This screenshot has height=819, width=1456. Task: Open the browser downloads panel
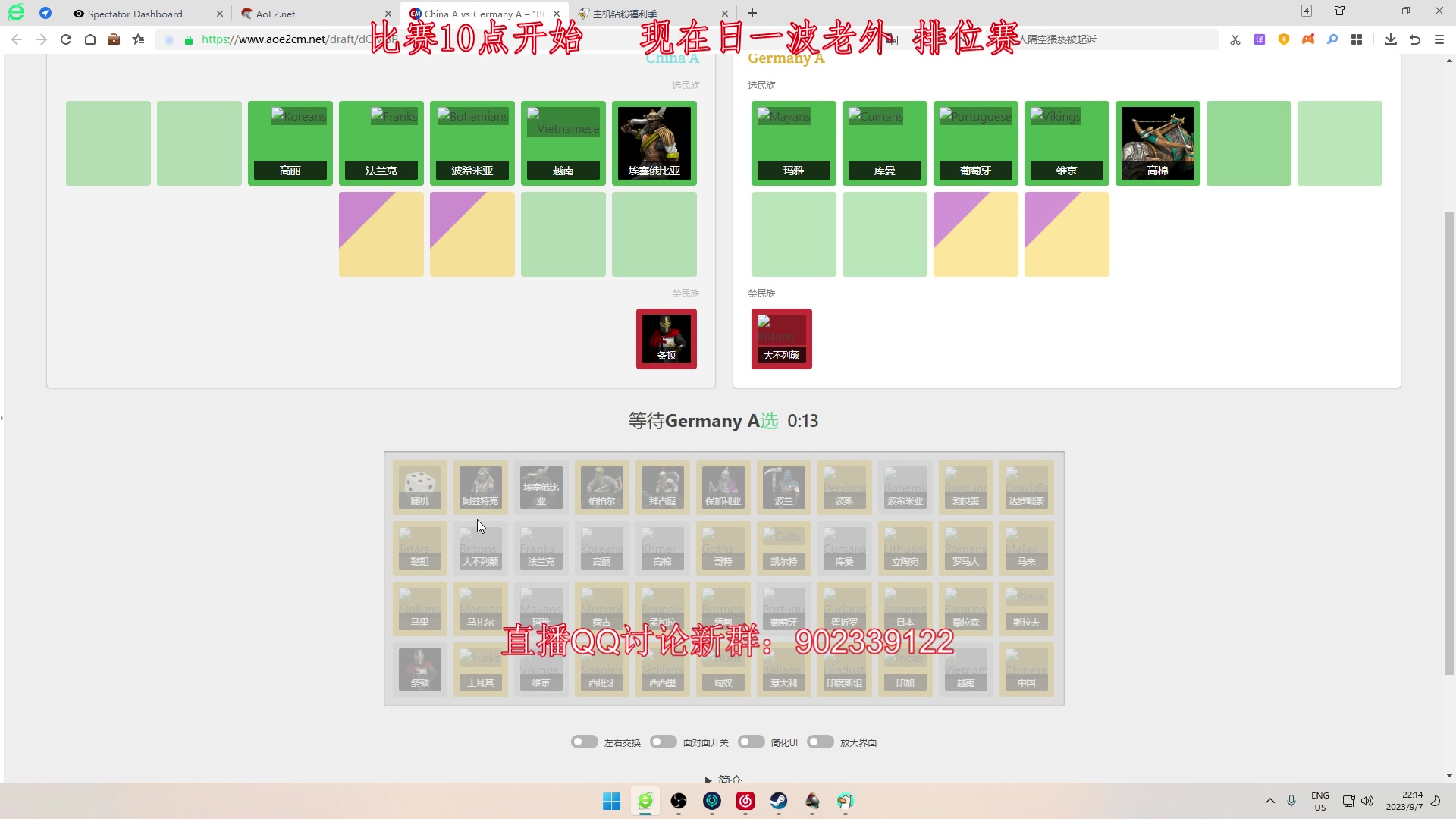(x=1390, y=39)
